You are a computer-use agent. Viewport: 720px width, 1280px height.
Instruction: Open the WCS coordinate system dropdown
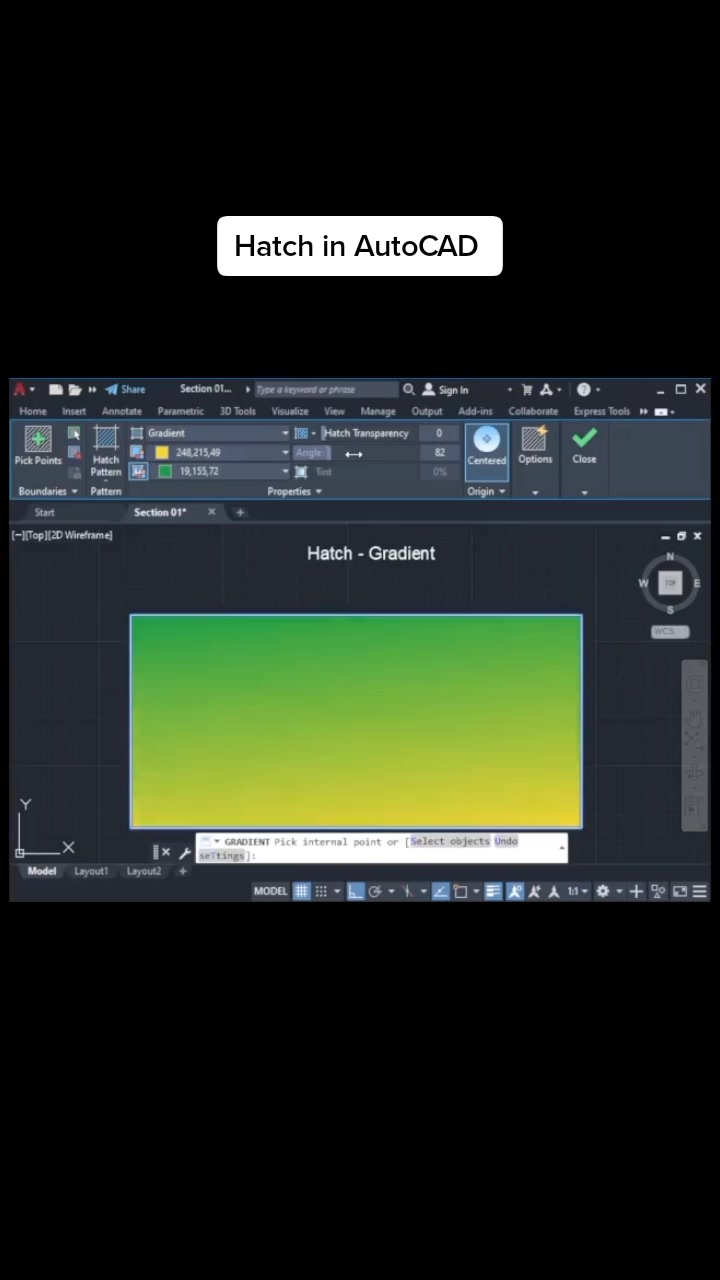point(670,632)
